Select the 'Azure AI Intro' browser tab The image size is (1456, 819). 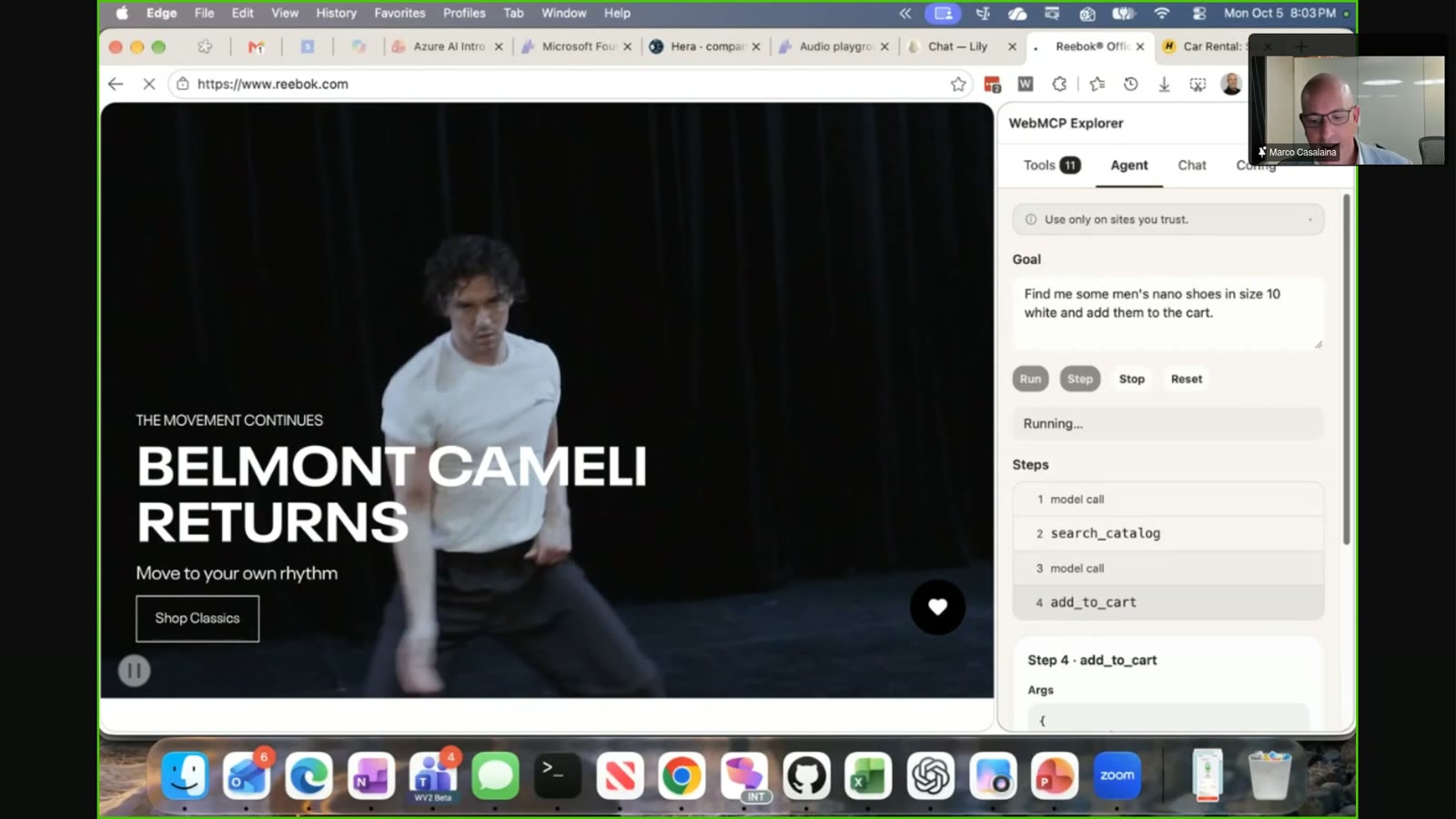449,46
